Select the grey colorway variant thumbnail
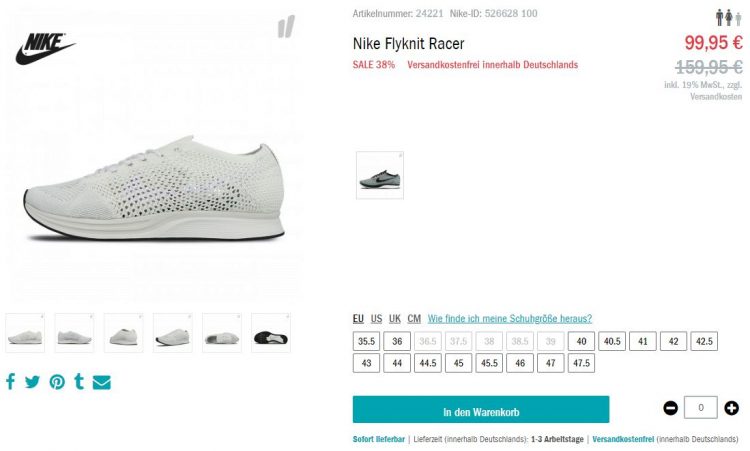Viewport: 750px width, 451px height. pyautogui.click(x=380, y=176)
